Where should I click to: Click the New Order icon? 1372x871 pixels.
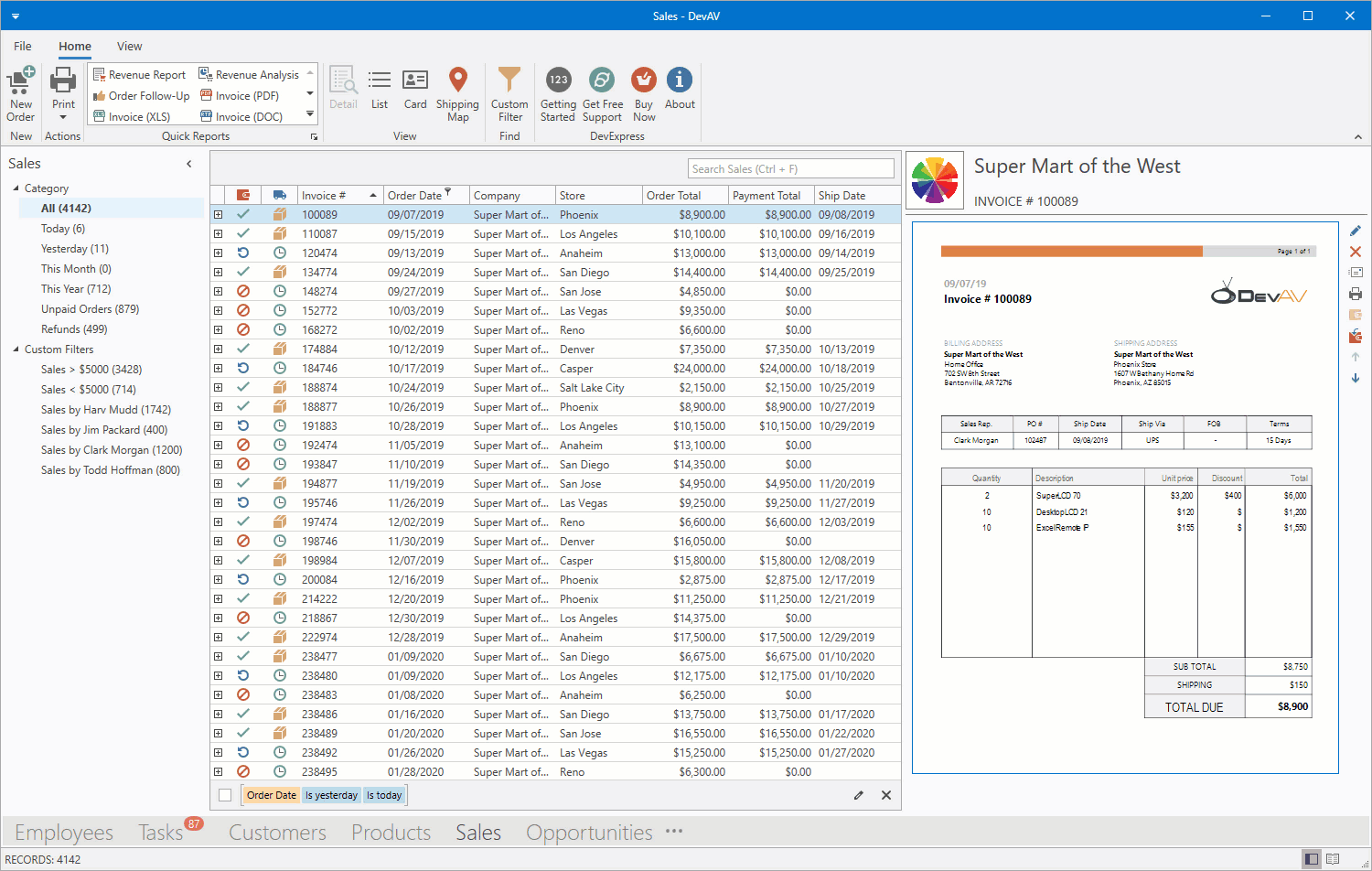[20, 82]
